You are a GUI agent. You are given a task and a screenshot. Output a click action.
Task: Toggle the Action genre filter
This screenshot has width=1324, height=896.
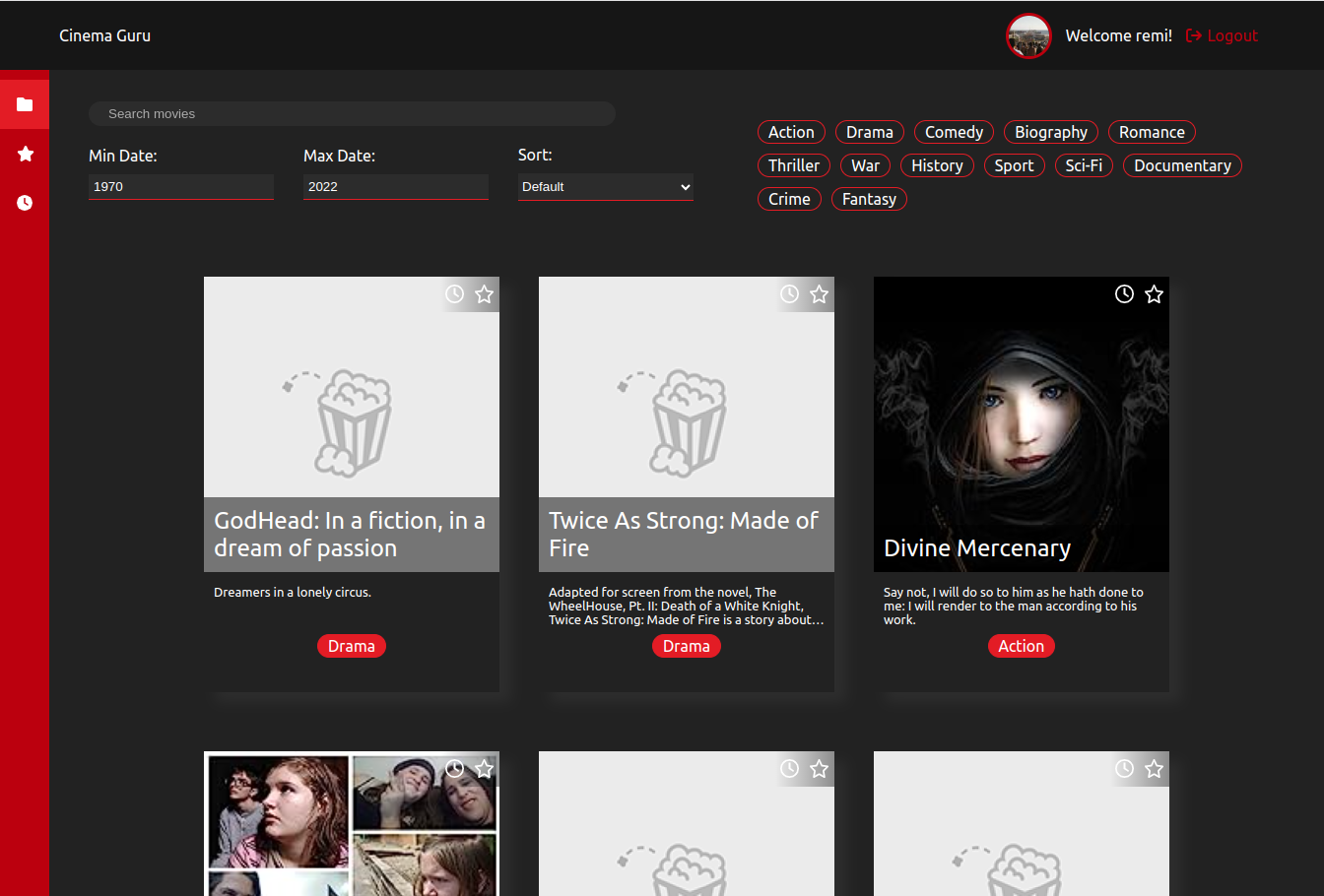point(791,131)
